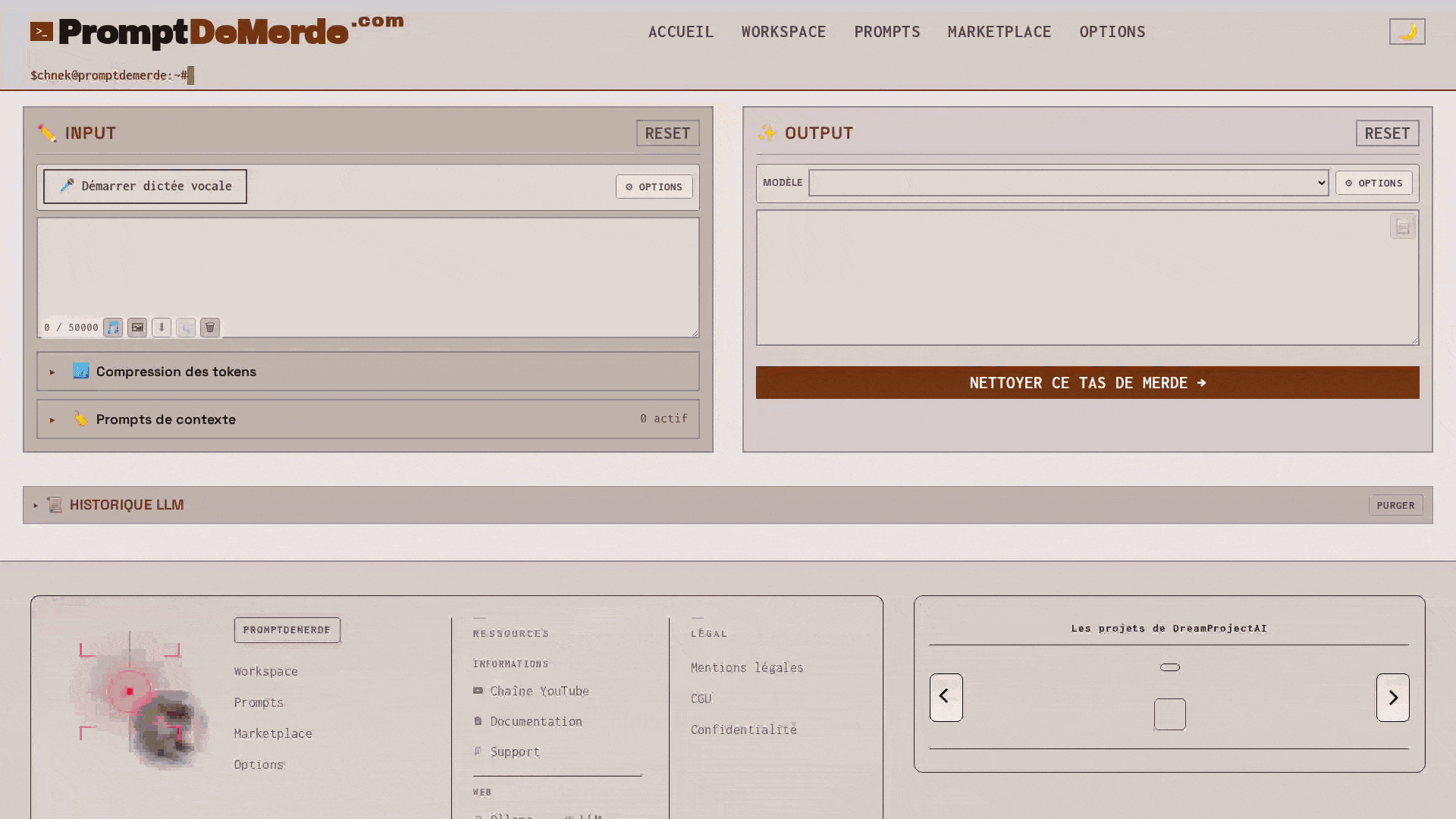The image size is (1456, 819).
Task: Open the output panel OPTIONS button
Action: 1373,183
